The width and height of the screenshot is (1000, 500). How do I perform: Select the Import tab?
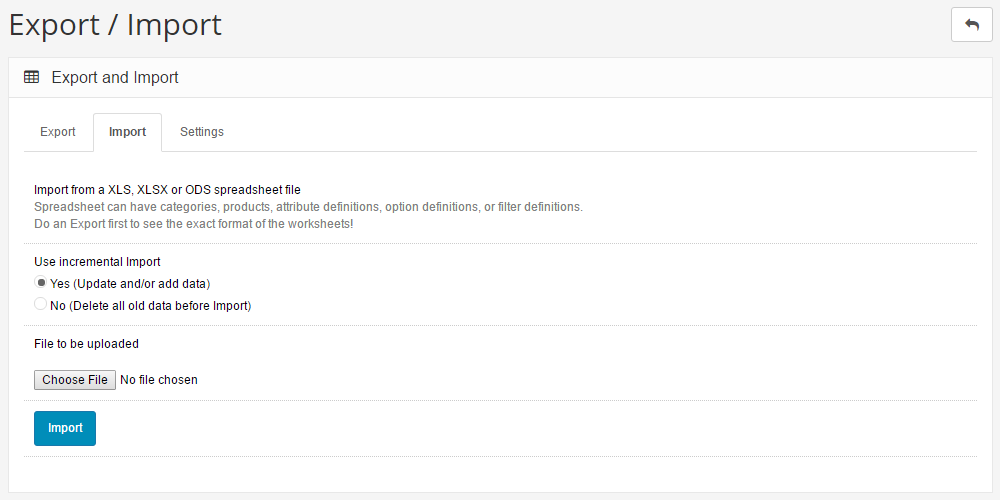click(x=128, y=132)
